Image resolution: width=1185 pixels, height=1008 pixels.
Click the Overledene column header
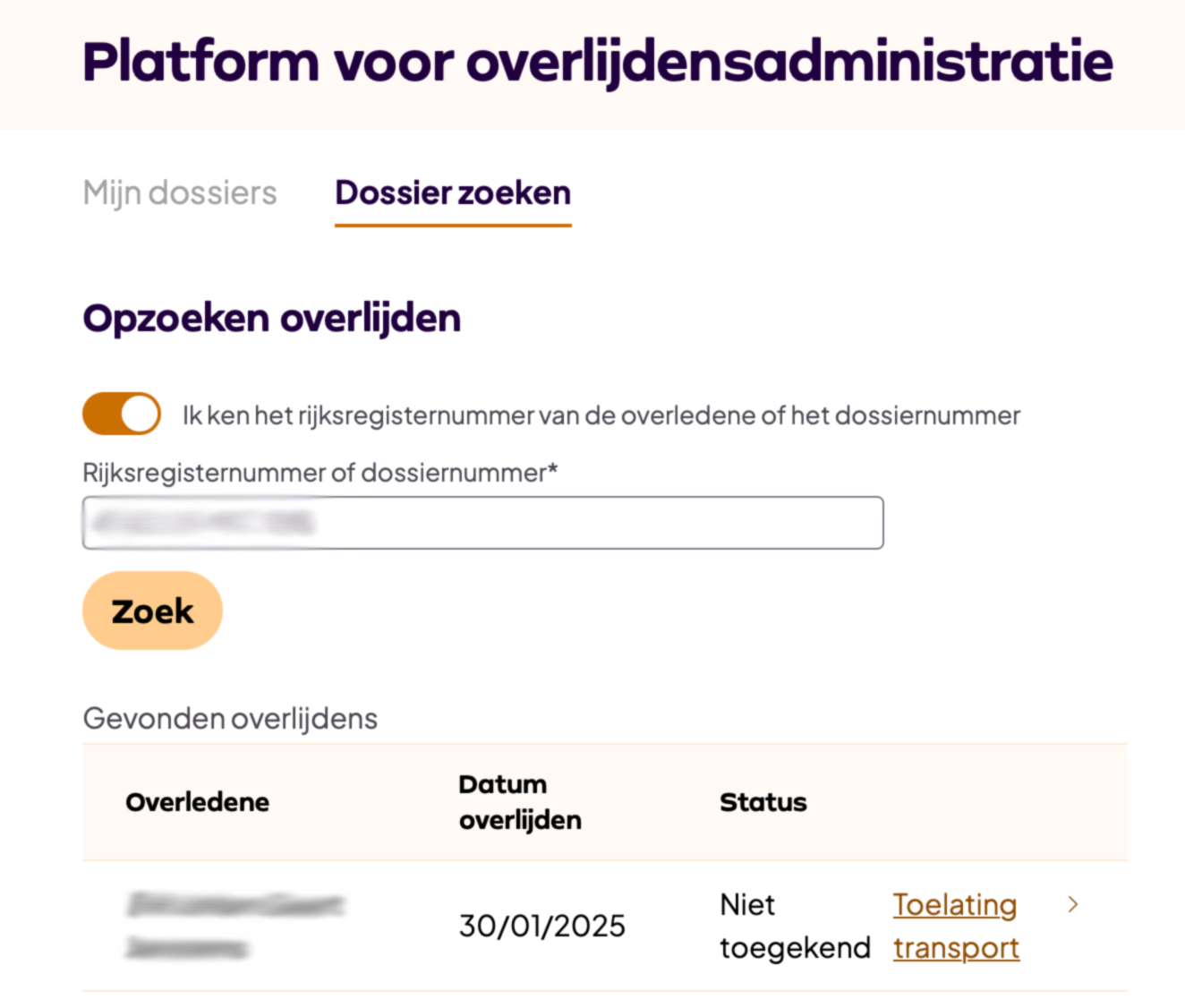(197, 802)
